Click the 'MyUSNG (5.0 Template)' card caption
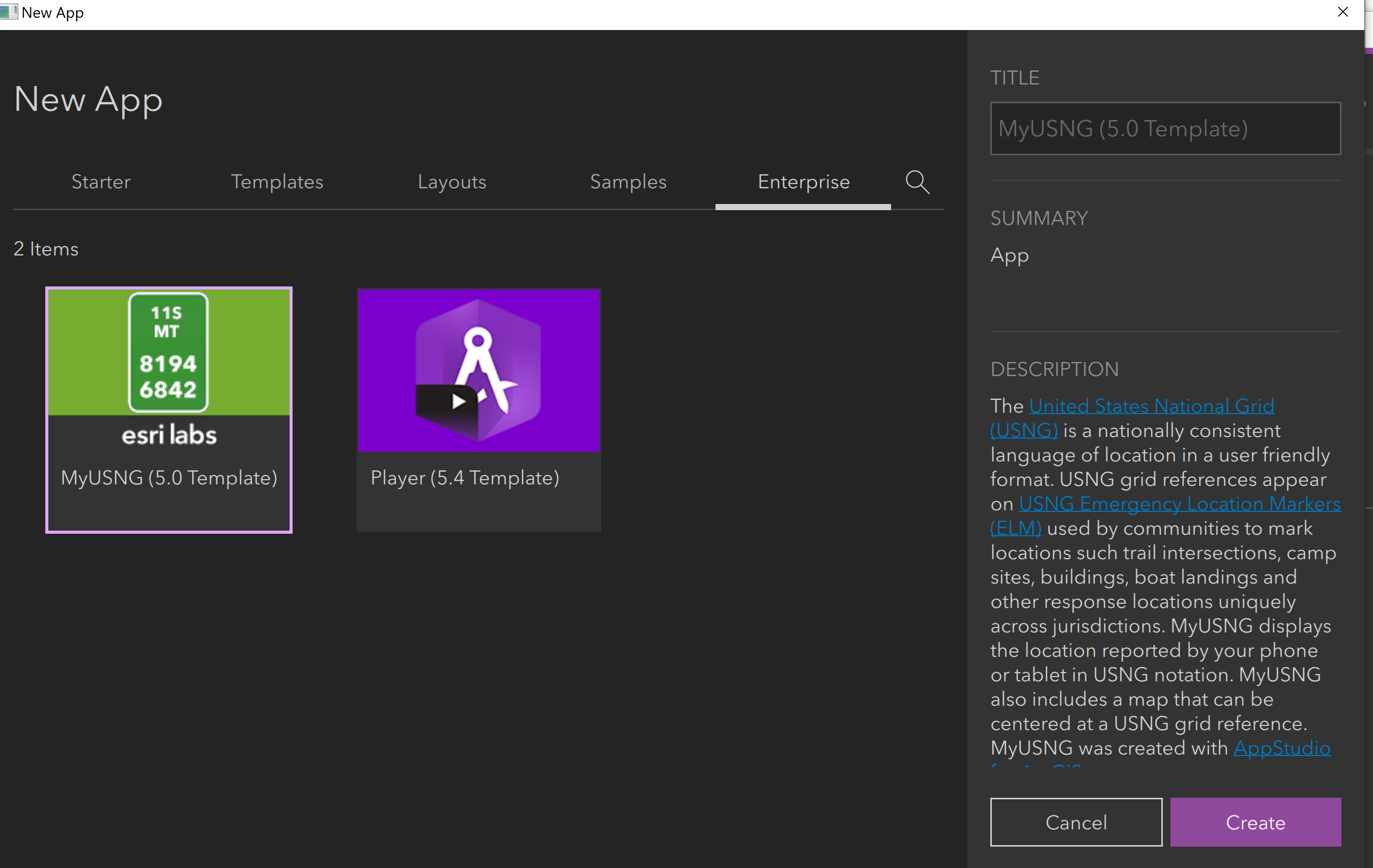 [169, 478]
